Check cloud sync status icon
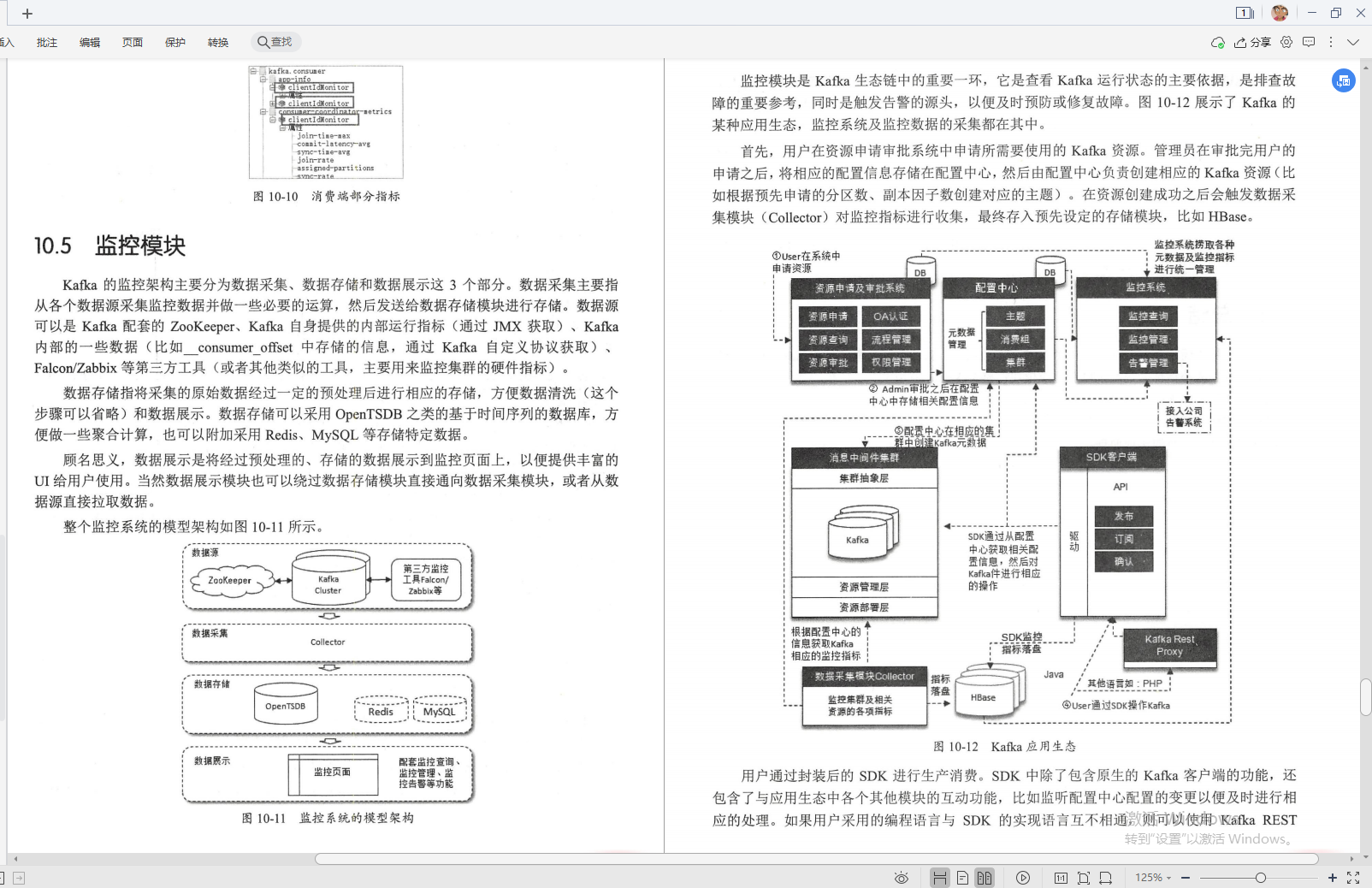 (x=1218, y=42)
